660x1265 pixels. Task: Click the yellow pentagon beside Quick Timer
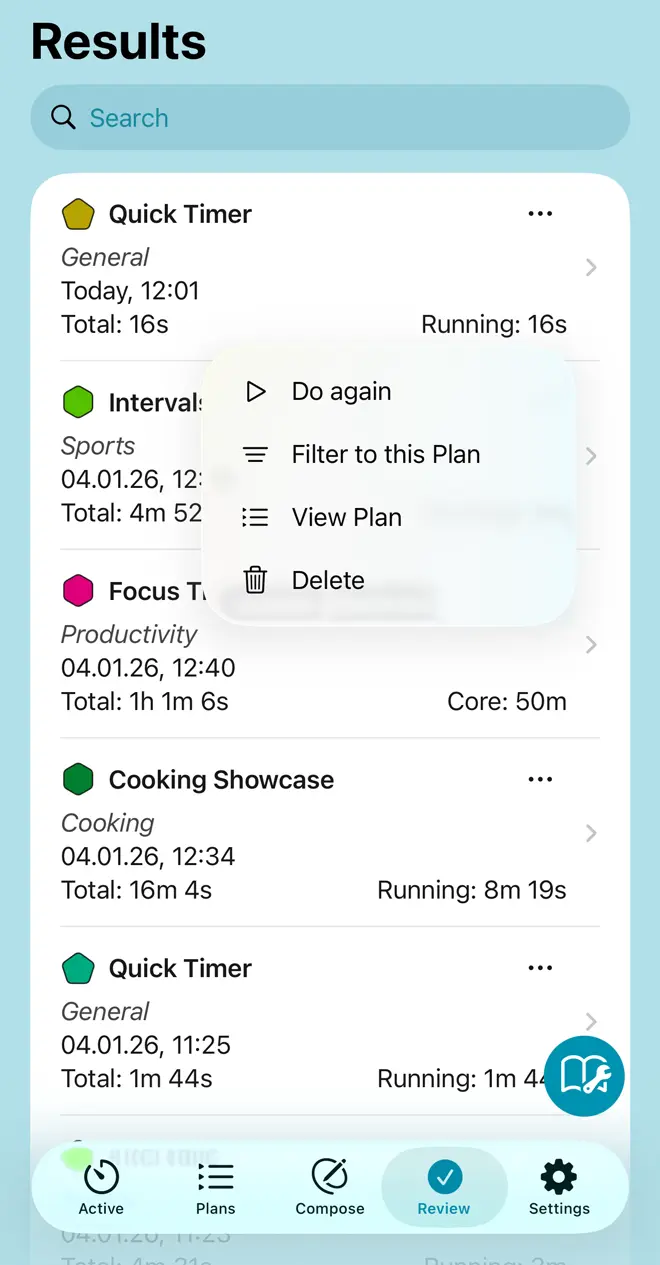(78, 213)
